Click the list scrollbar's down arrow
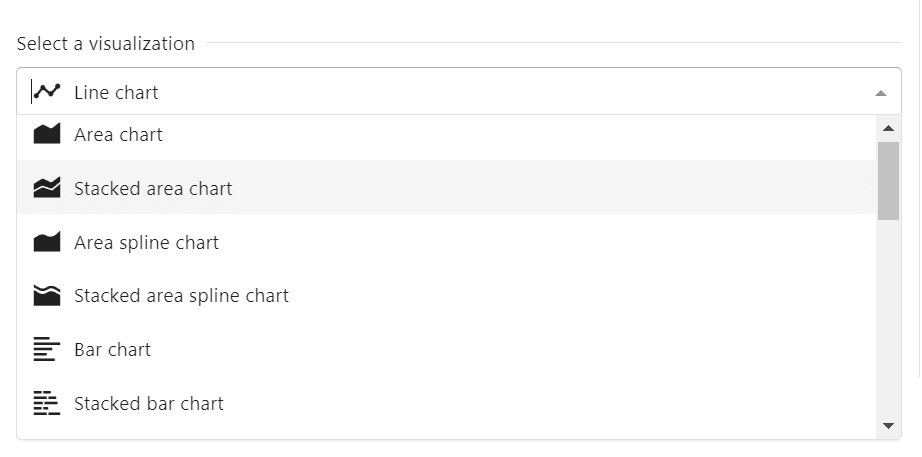 point(888,426)
